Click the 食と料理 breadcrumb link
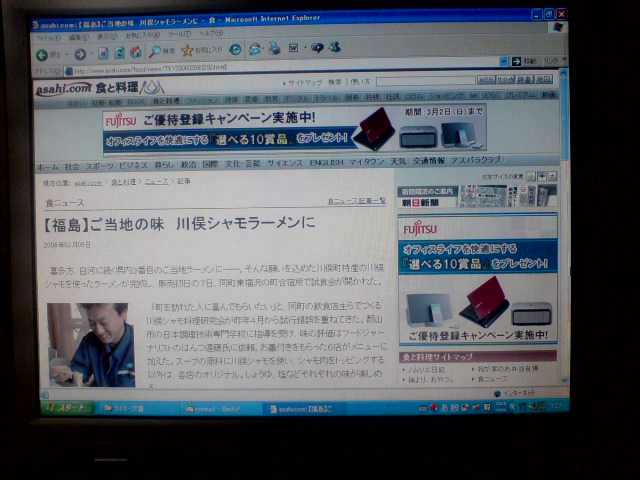 (x=124, y=182)
